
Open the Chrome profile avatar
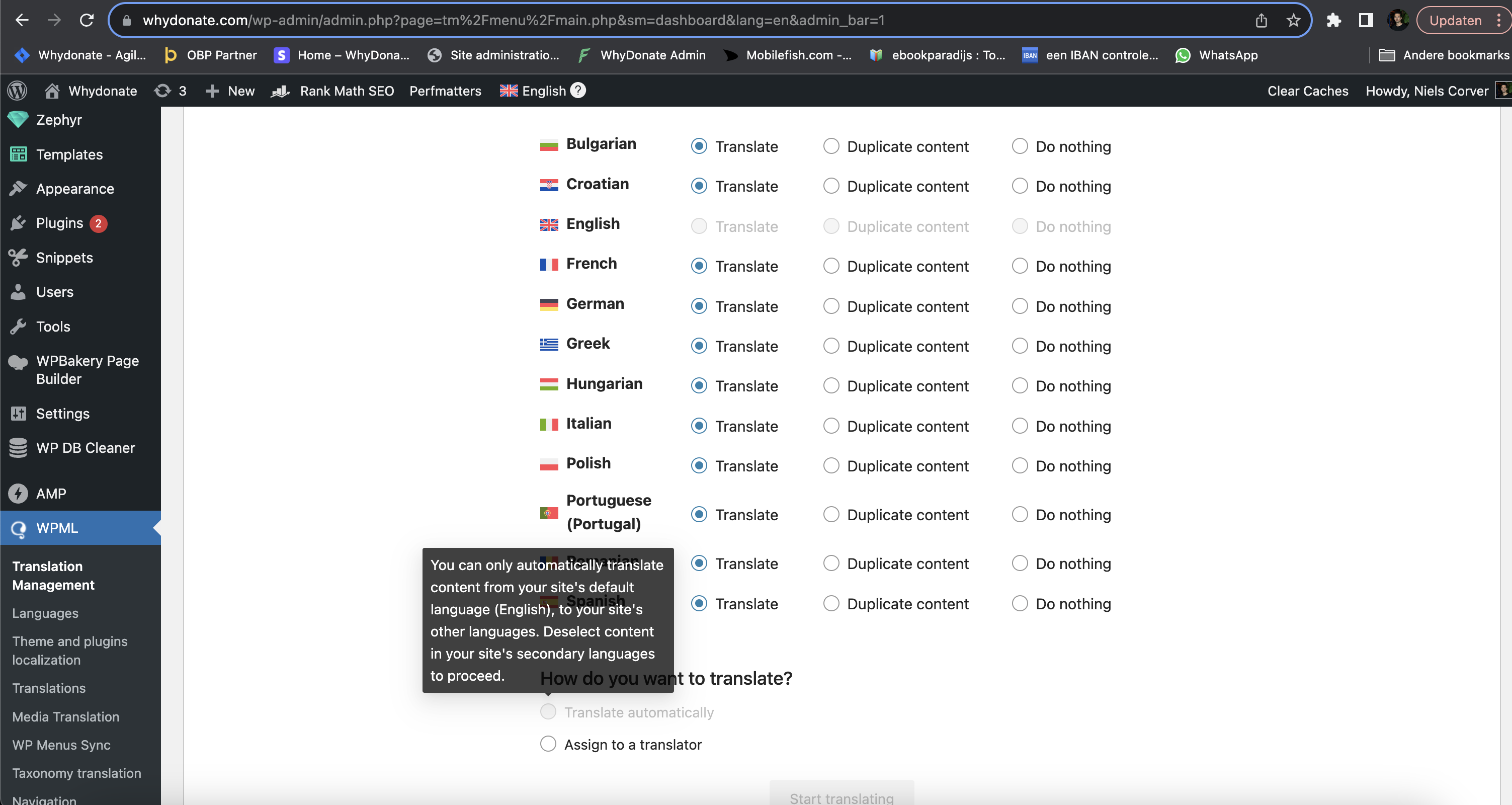(1397, 20)
